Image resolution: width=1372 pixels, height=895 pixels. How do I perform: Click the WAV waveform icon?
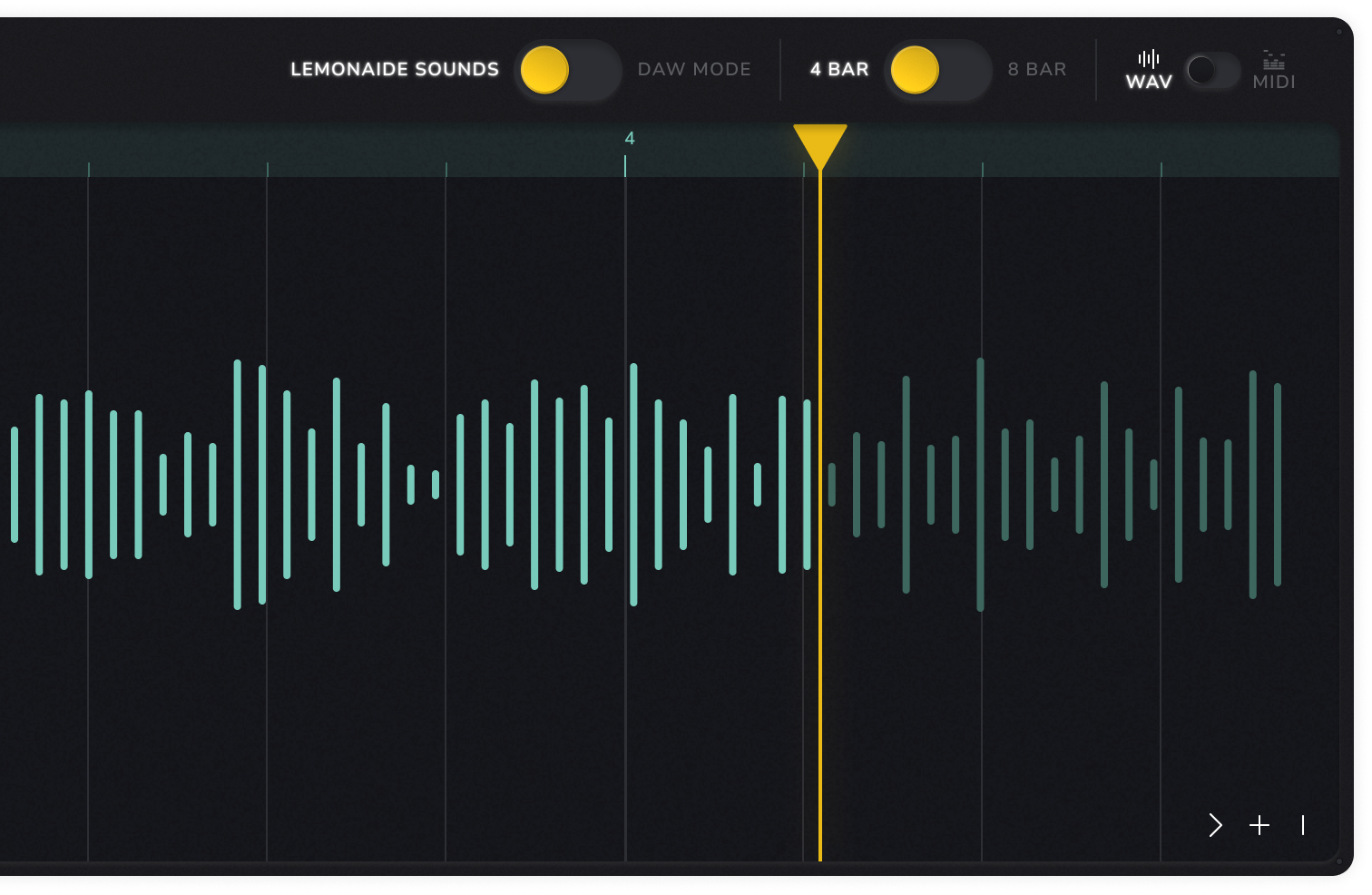(x=1149, y=59)
